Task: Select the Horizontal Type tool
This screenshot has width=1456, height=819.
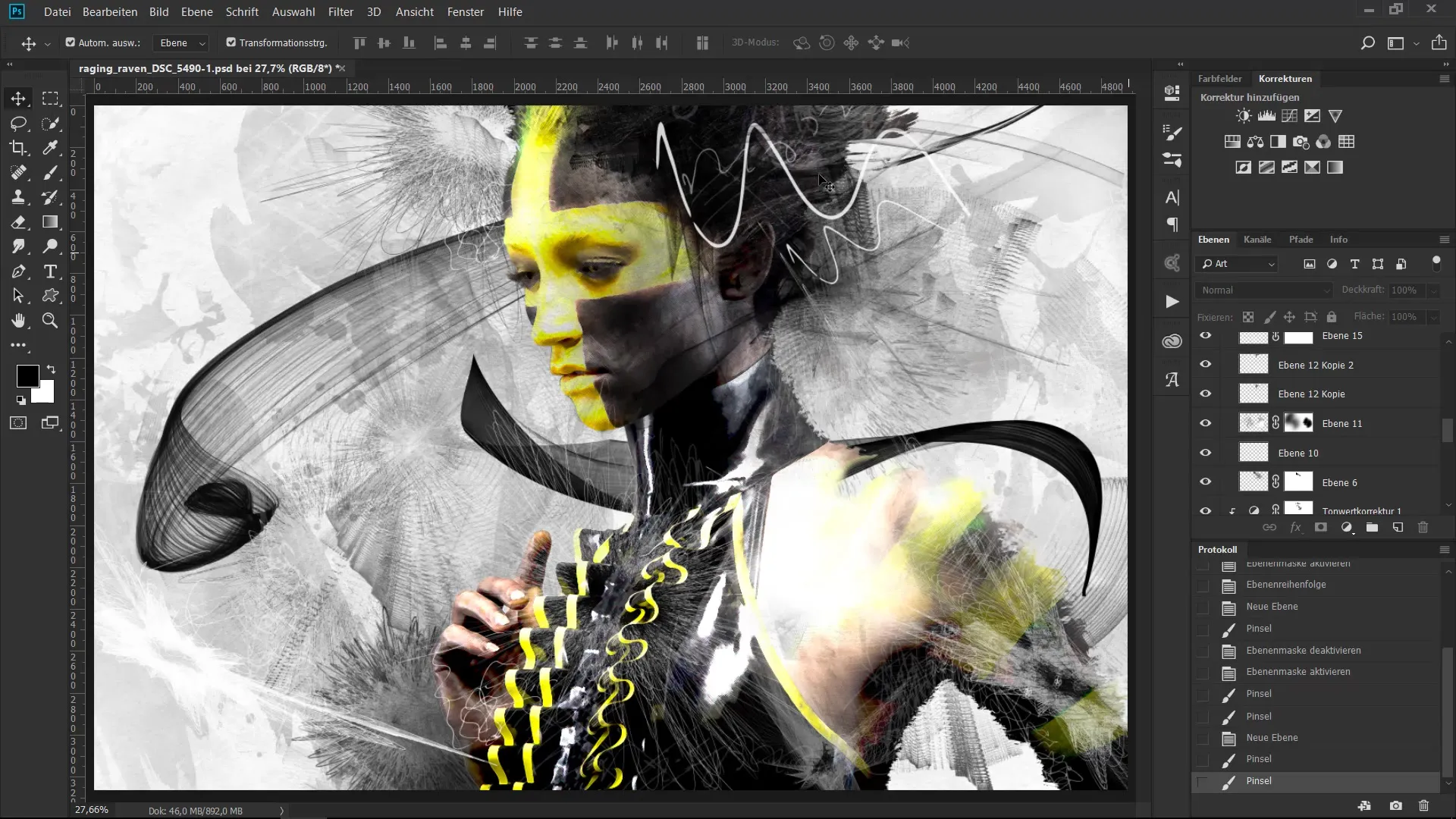Action: pyautogui.click(x=50, y=271)
